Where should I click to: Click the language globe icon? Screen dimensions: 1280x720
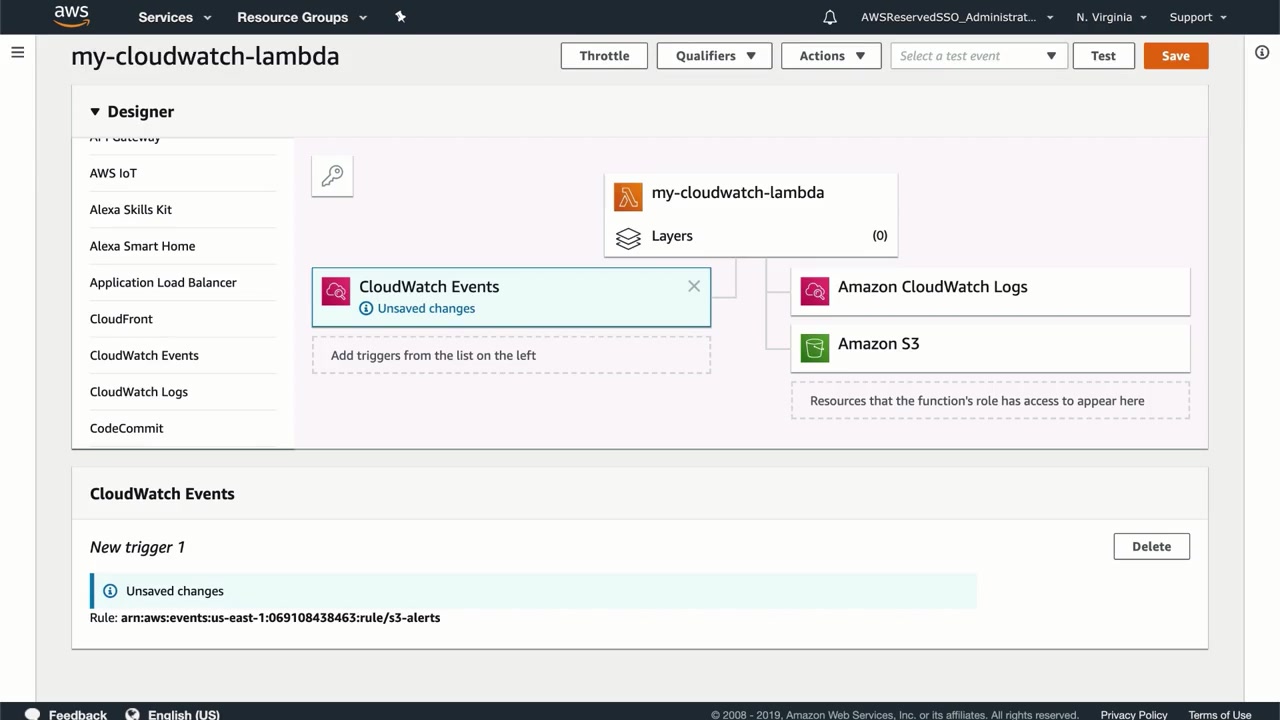point(132,714)
